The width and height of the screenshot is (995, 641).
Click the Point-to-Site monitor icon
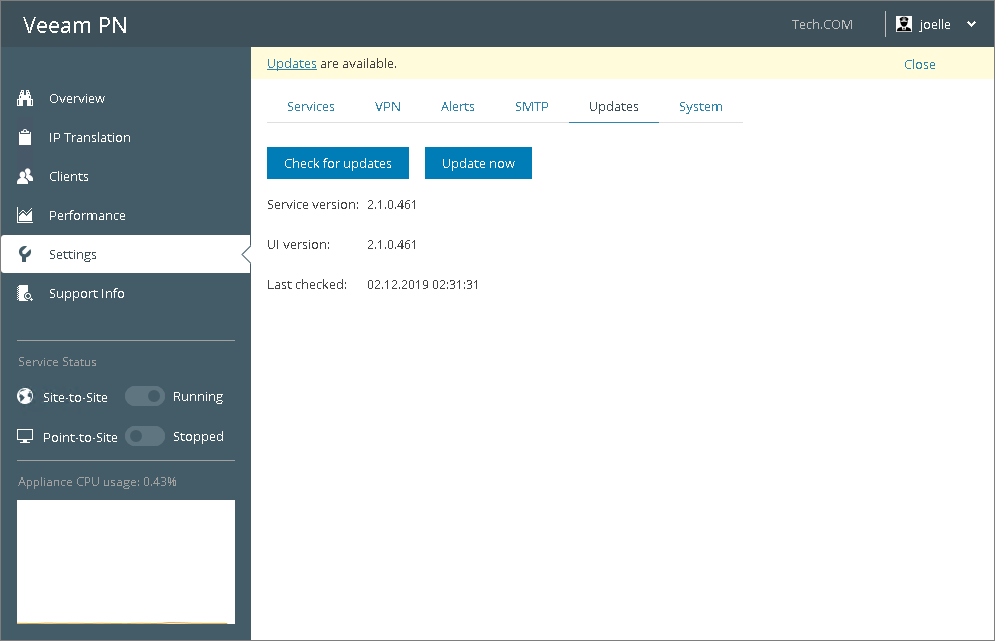coord(25,437)
